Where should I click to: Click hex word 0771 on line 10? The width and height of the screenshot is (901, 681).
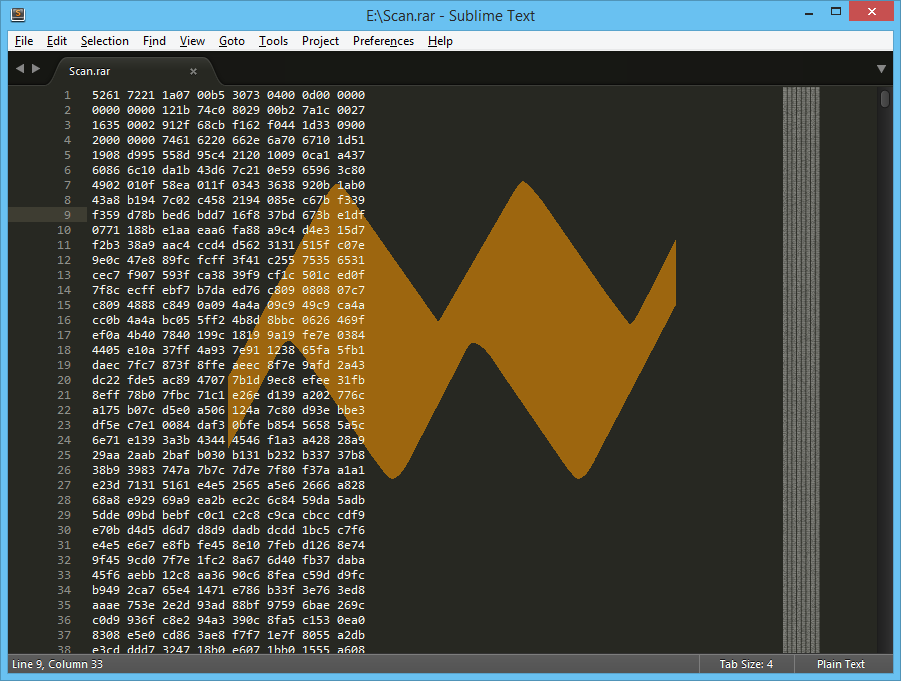(x=106, y=230)
